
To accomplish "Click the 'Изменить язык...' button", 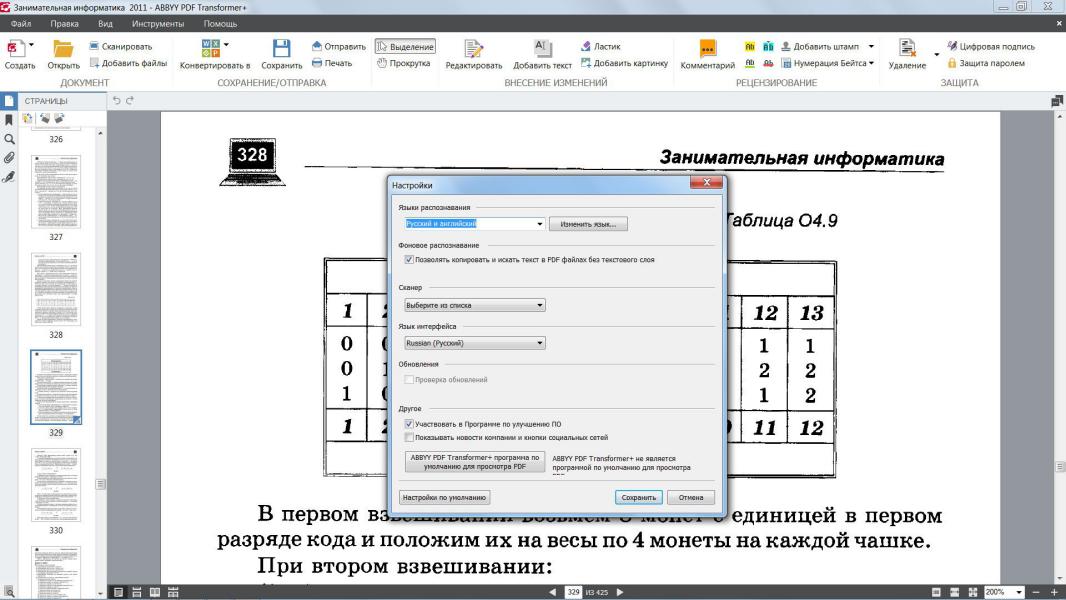I will tap(588, 224).
